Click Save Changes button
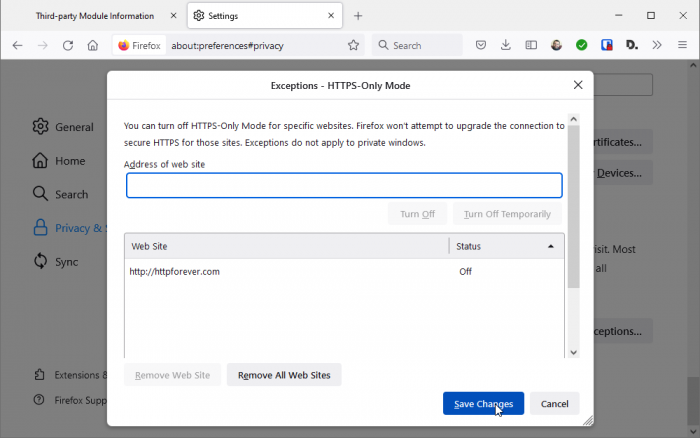The height and width of the screenshot is (438, 700). click(x=483, y=404)
